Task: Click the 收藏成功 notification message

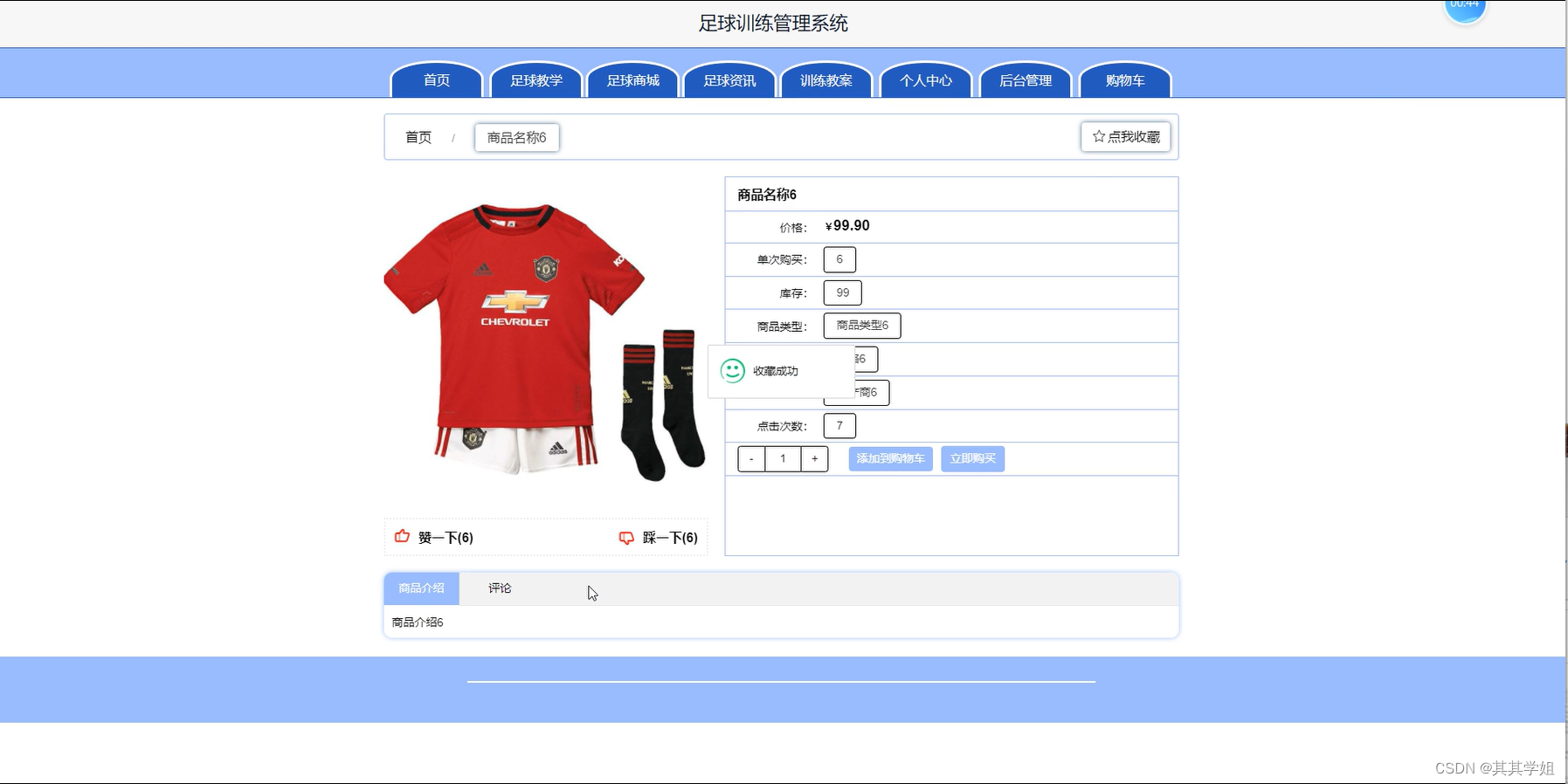Action: [776, 371]
